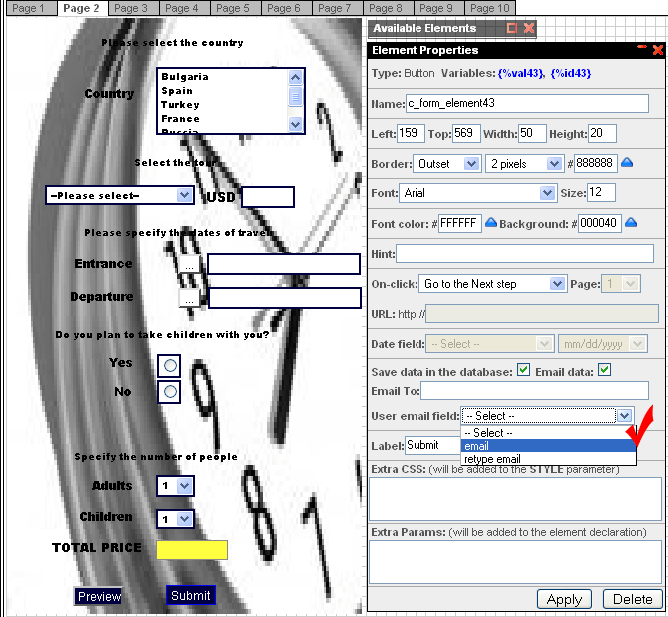Click the Top position field
The height and width of the screenshot is (617, 668).
coord(466,133)
